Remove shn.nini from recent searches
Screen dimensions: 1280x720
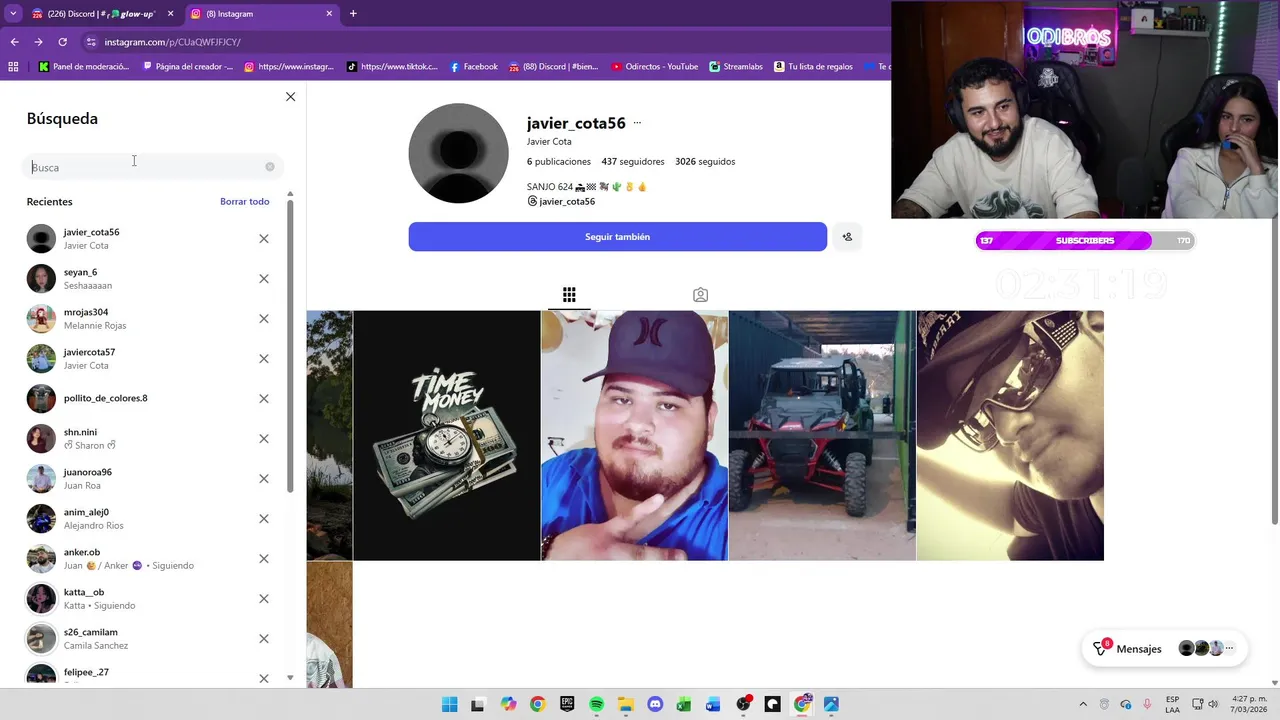click(264, 439)
